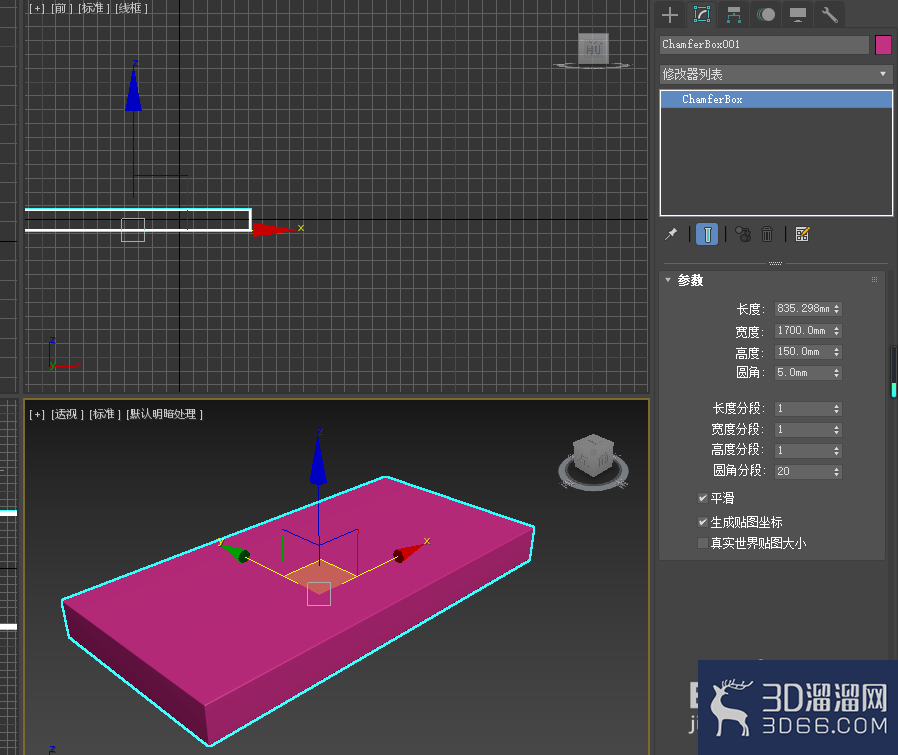The height and width of the screenshot is (755, 898).
Task: Open the perspective [透视] view menu
Action: (67, 414)
